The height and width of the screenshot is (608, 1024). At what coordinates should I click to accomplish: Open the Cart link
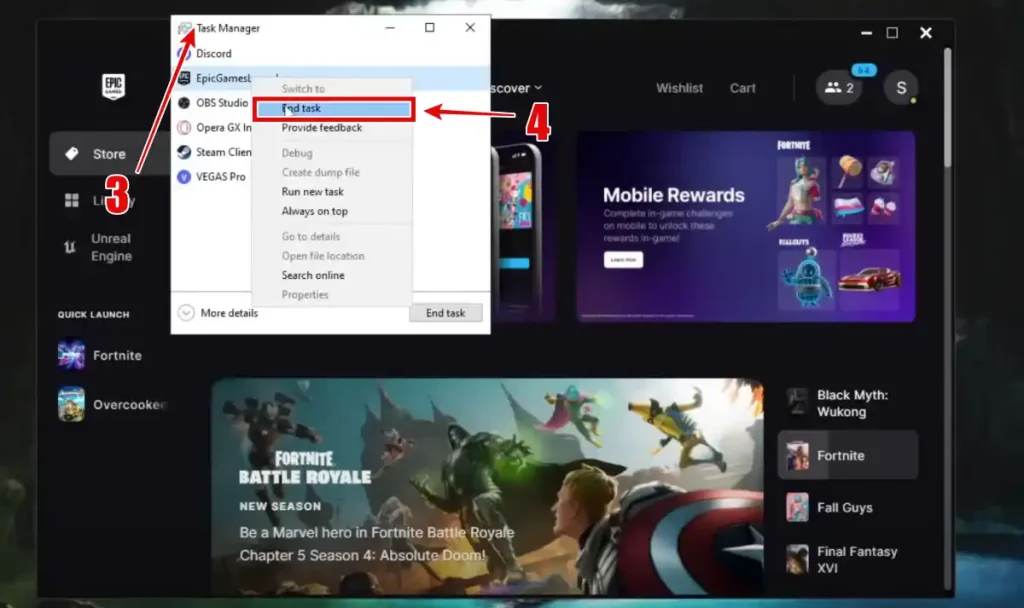pyautogui.click(x=743, y=88)
